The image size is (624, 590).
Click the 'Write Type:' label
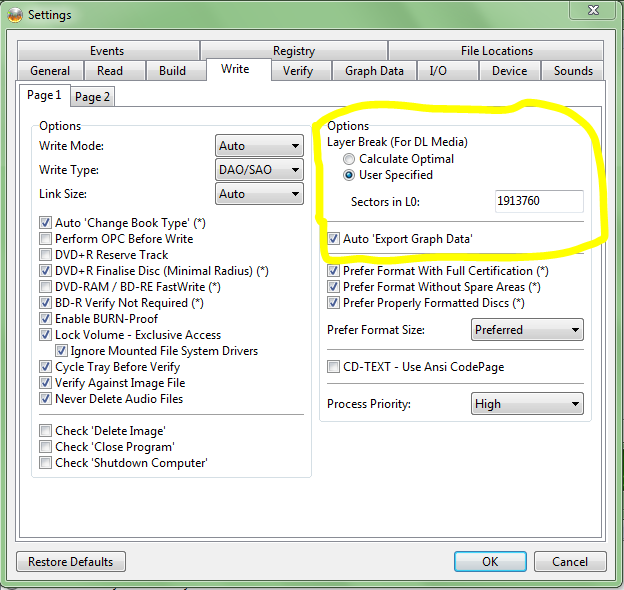click(x=69, y=170)
